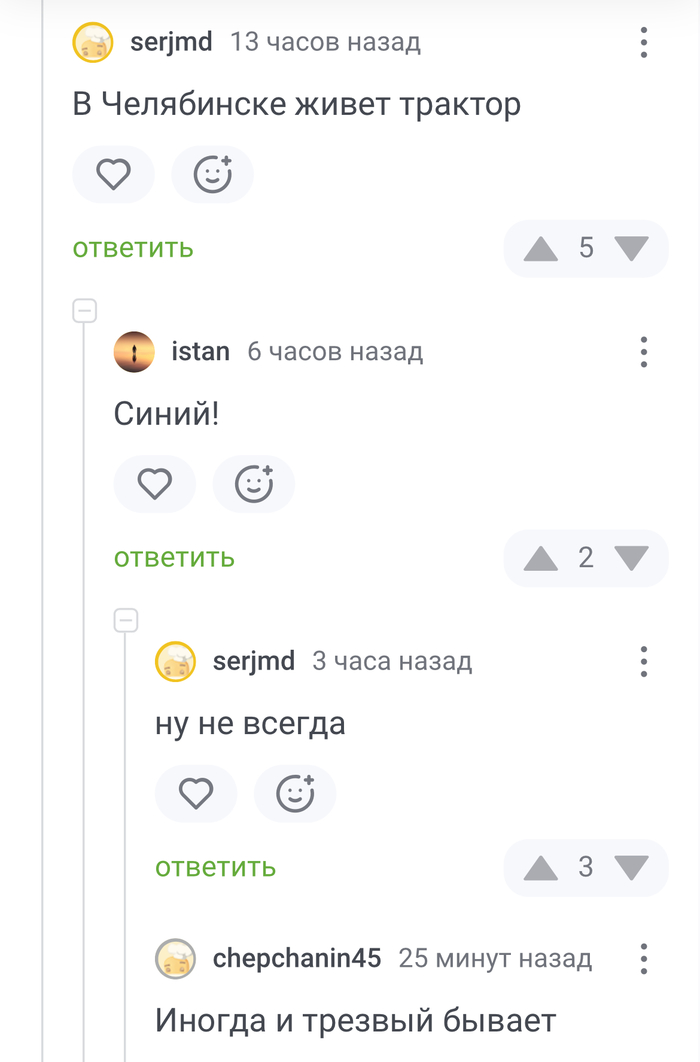Add emoji reaction to serjmd's top comment

pos(212,174)
